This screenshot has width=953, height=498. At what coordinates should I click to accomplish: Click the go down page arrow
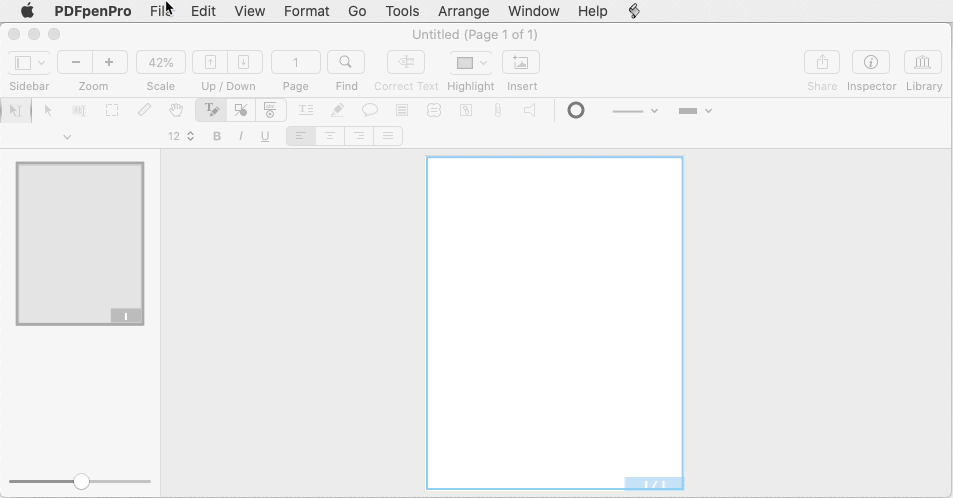pyautogui.click(x=244, y=62)
